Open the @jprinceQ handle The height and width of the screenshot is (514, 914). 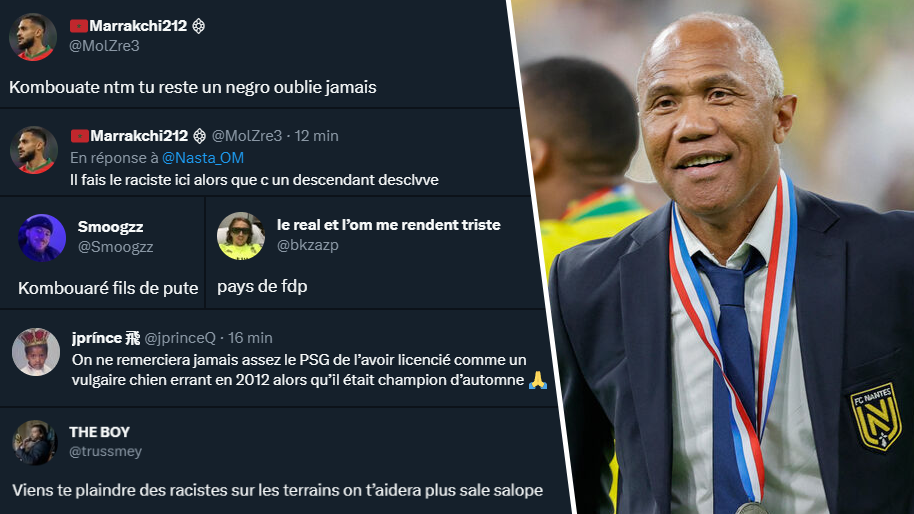[x=180, y=338]
